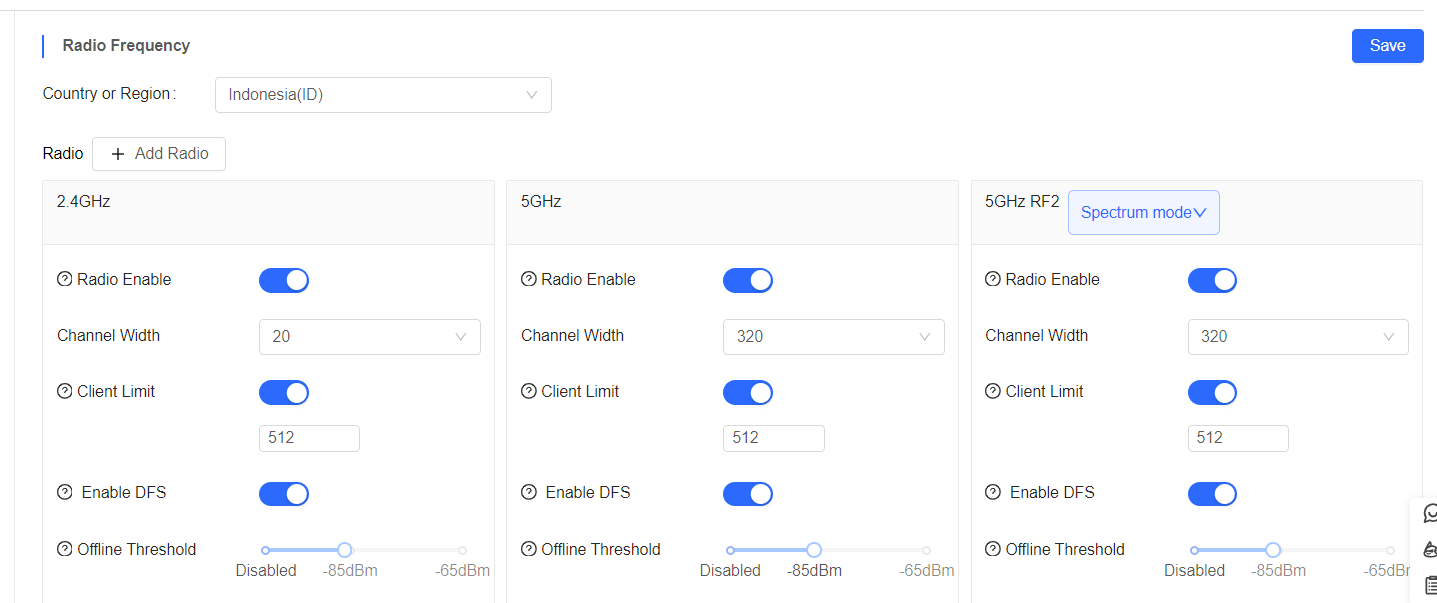The height and width of the screenshot is (603, 1437).
Task: Click the 2.4GHz client limit number field
Action: (x=309, y=438)
